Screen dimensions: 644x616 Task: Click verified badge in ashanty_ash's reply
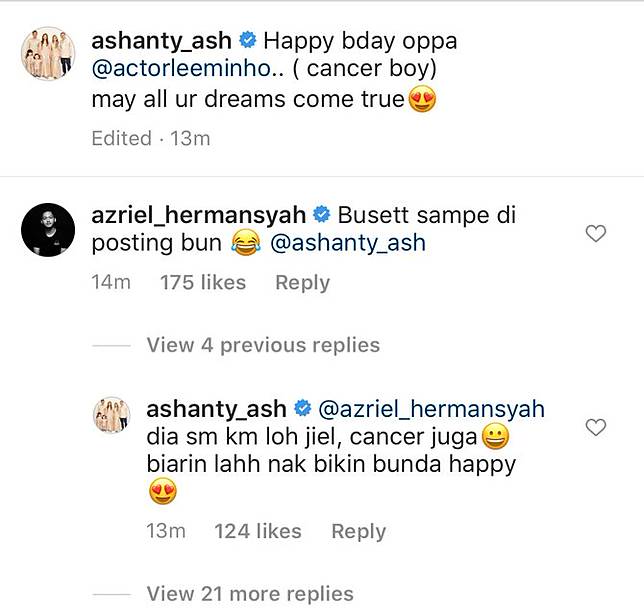click(303, 408)
